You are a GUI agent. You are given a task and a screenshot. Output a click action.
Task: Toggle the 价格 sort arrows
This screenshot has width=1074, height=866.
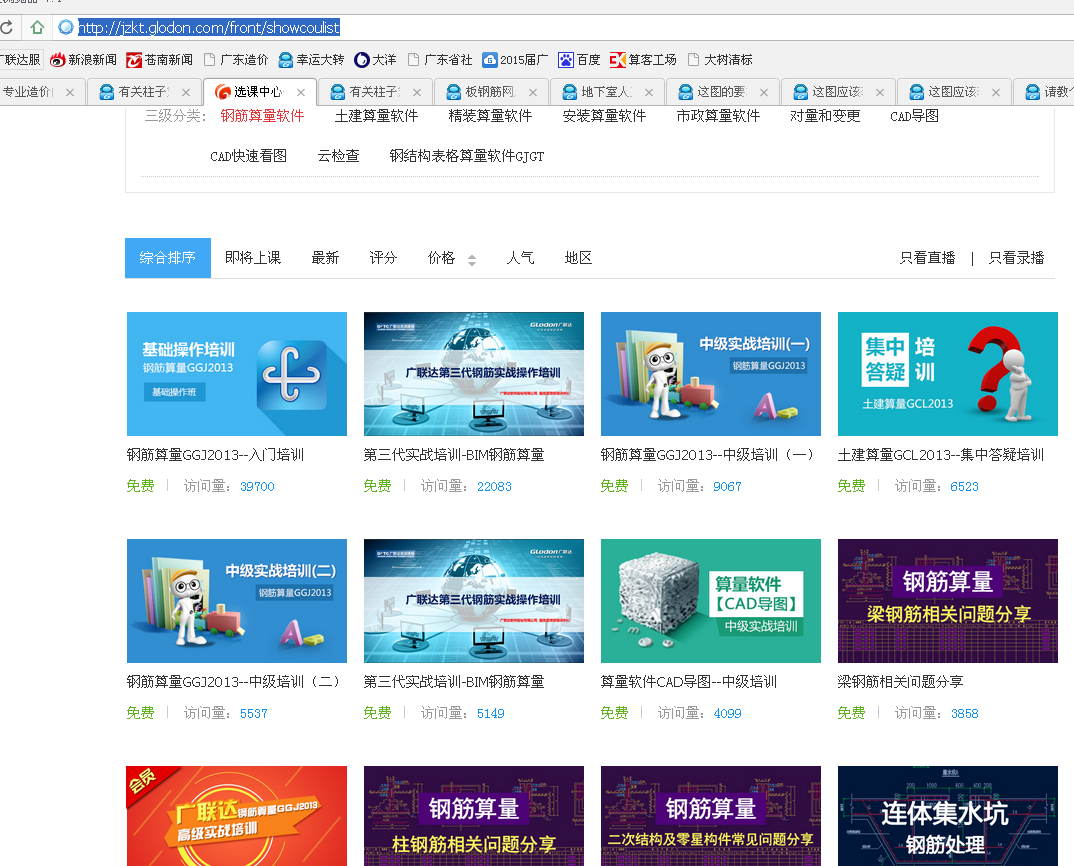[472, 260]
